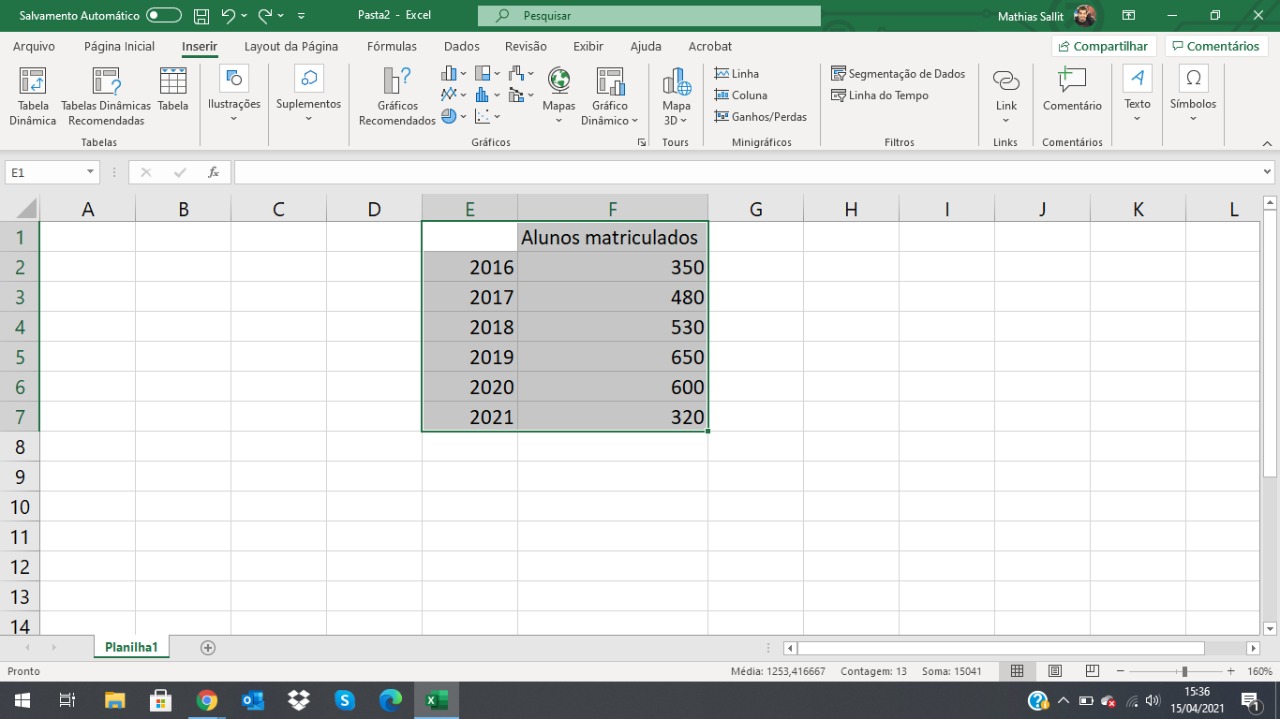Expand the formula bar

(1267, 172)
